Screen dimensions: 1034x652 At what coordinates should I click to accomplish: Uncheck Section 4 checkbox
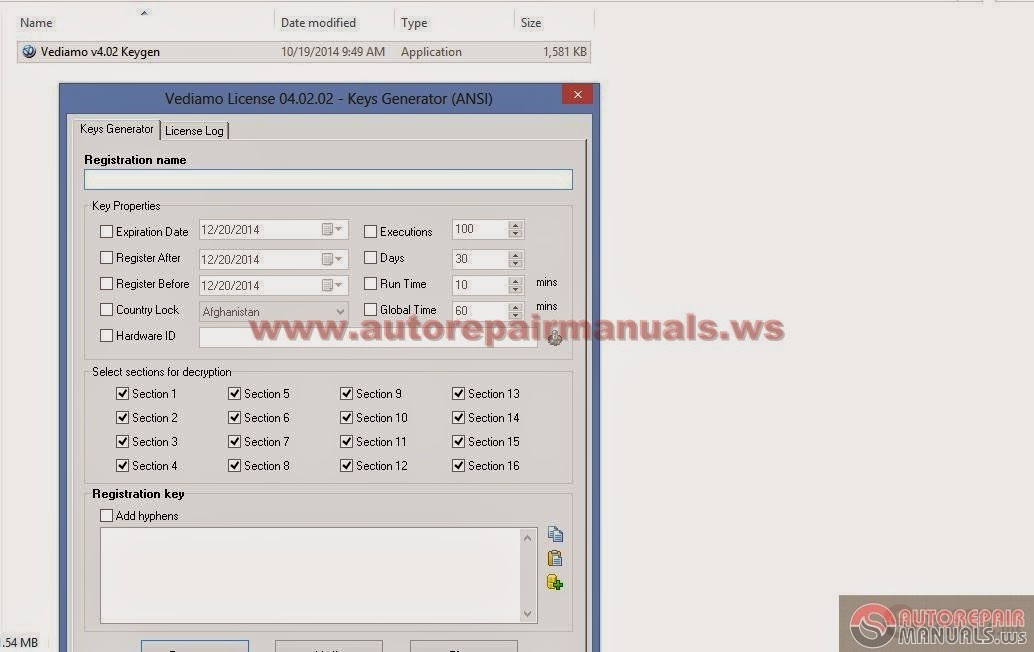click(x=122, y=465)
